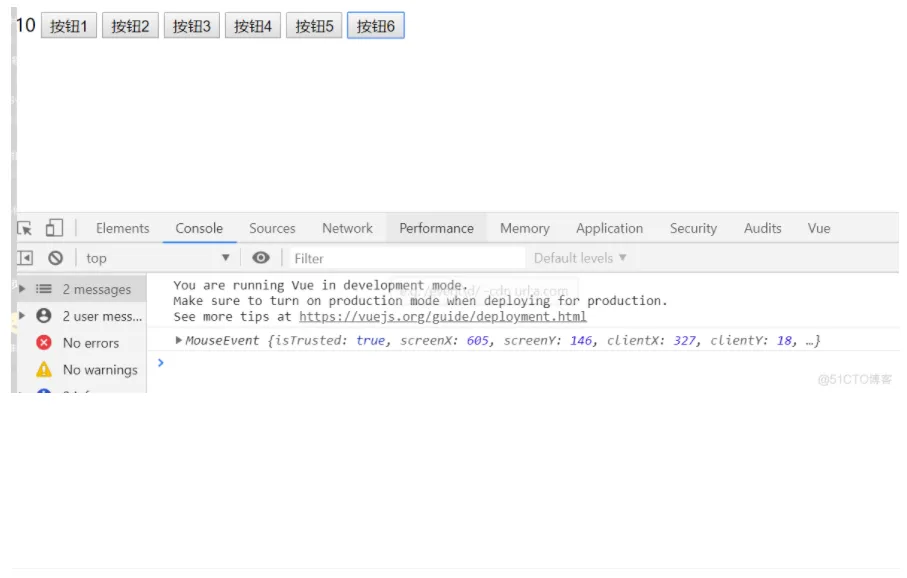This screenshot has height=578, width=907.
Task: Expand the MouseEvent object log
Action: pyautogui.click(x=179, y=340)
